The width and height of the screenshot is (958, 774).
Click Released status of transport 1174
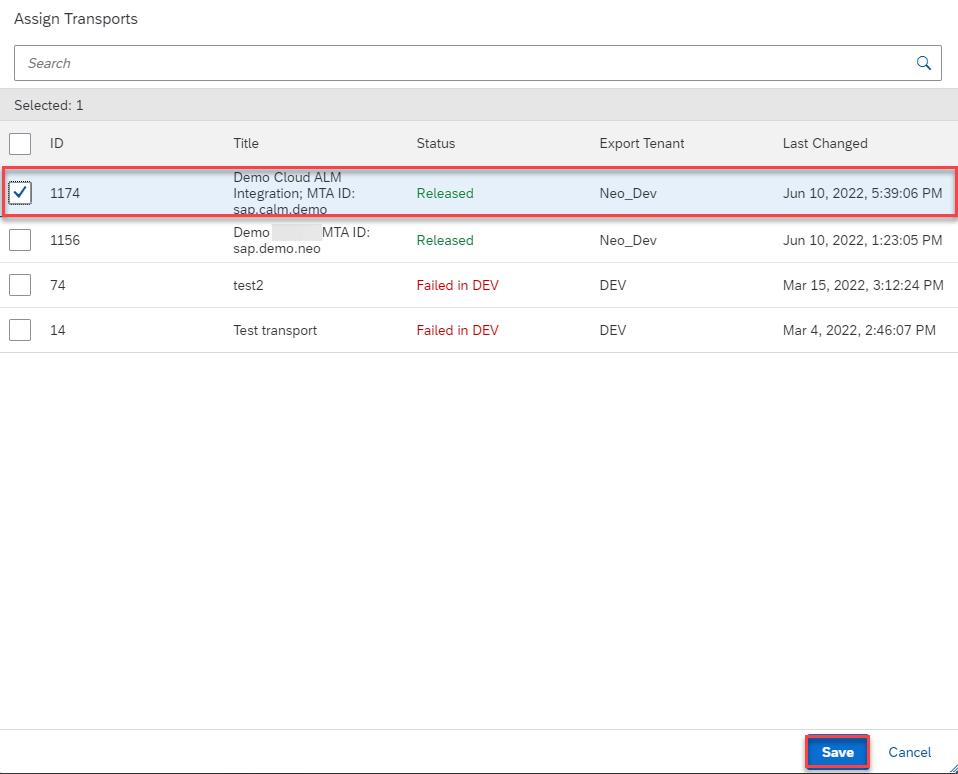point(445,193)
